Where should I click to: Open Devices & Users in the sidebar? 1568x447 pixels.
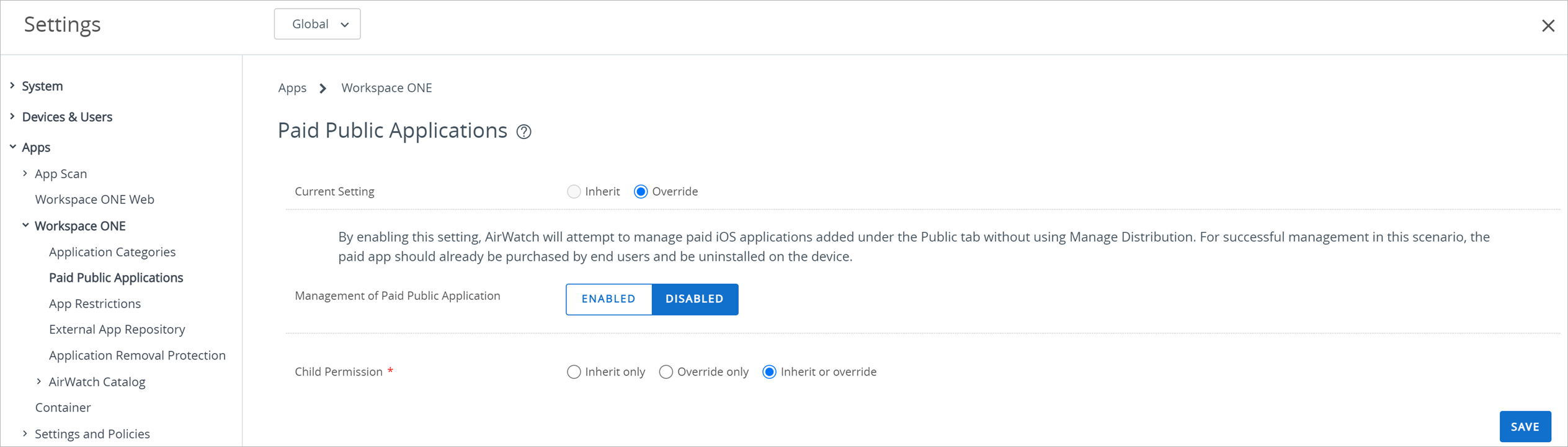67,117
